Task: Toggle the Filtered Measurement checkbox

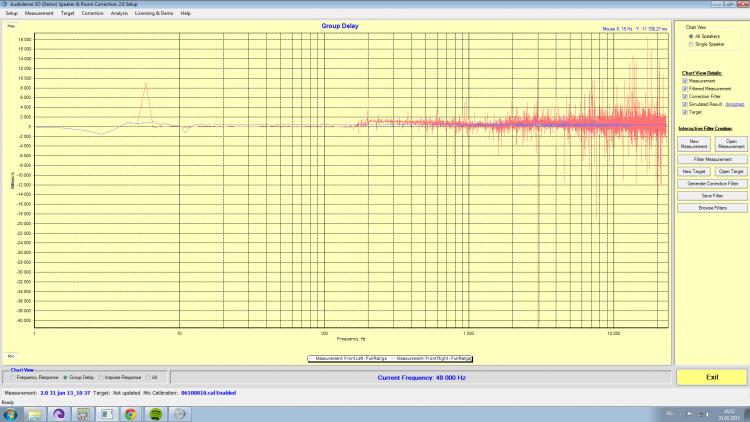Action: (685, 89)
